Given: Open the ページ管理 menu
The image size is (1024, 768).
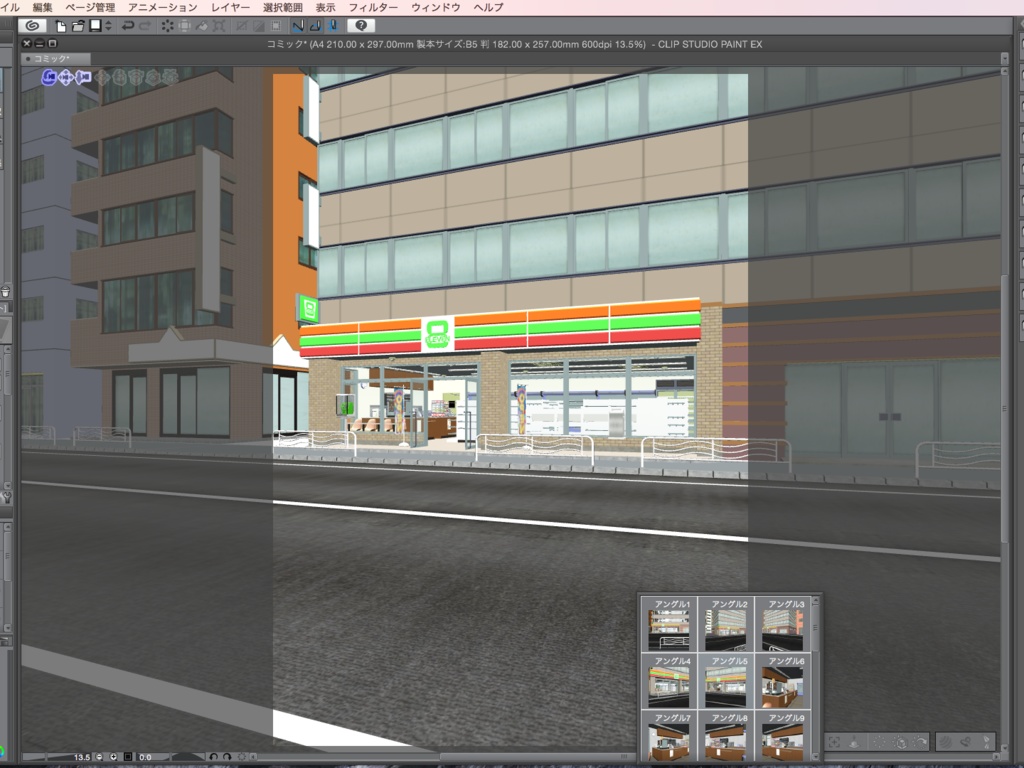Looking at the screenshot, I should coord(90,7).
